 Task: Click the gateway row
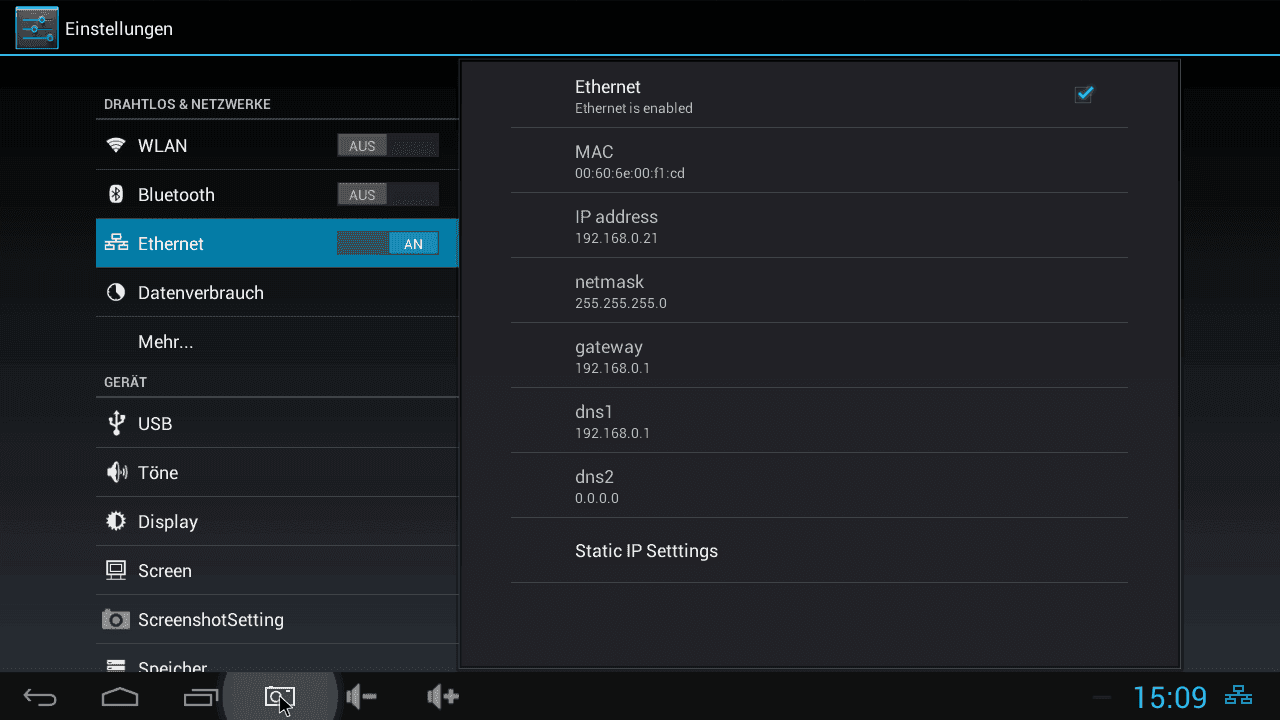pyautogui.click(x=819, y=355)
